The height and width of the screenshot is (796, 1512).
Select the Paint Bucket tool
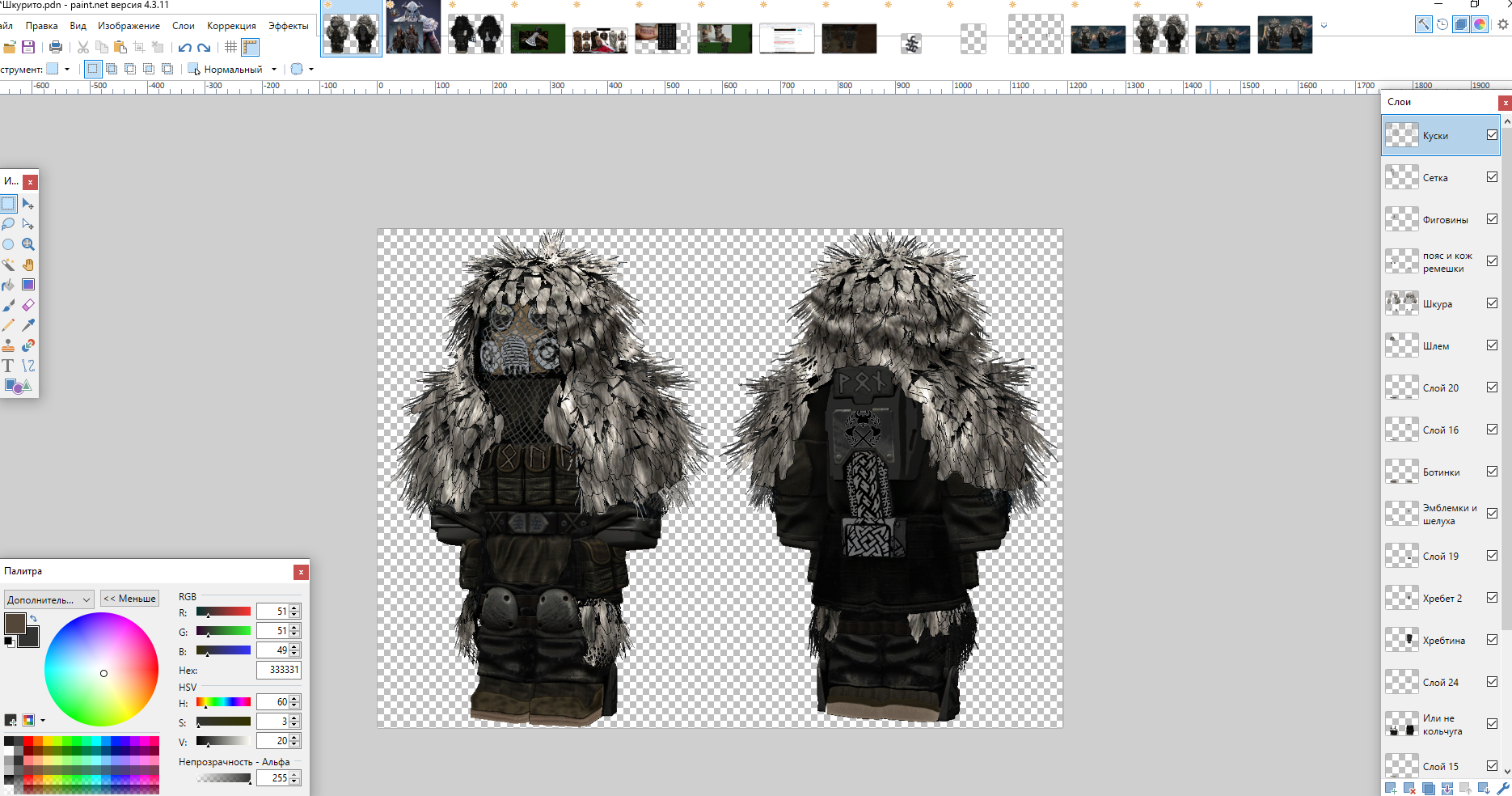(8, 285)
